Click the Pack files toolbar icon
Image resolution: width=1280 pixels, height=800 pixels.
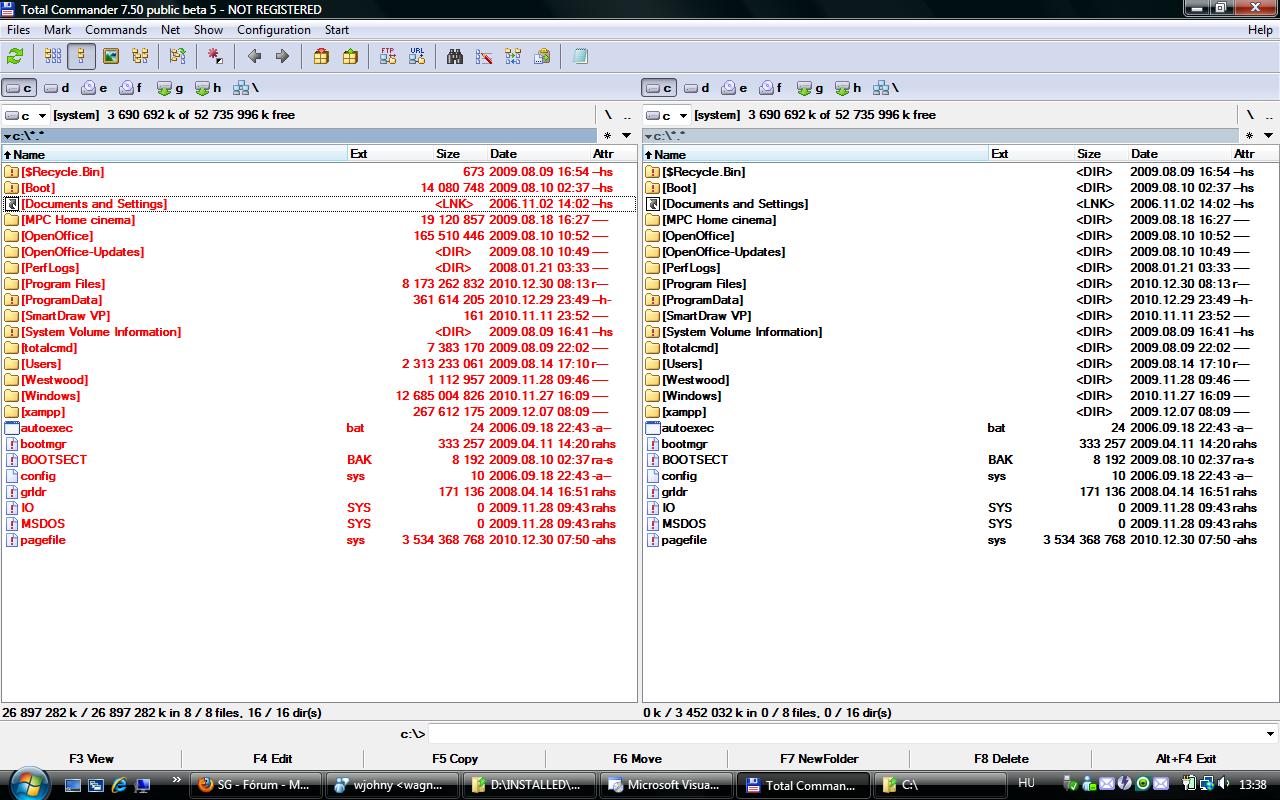(321, 57)
